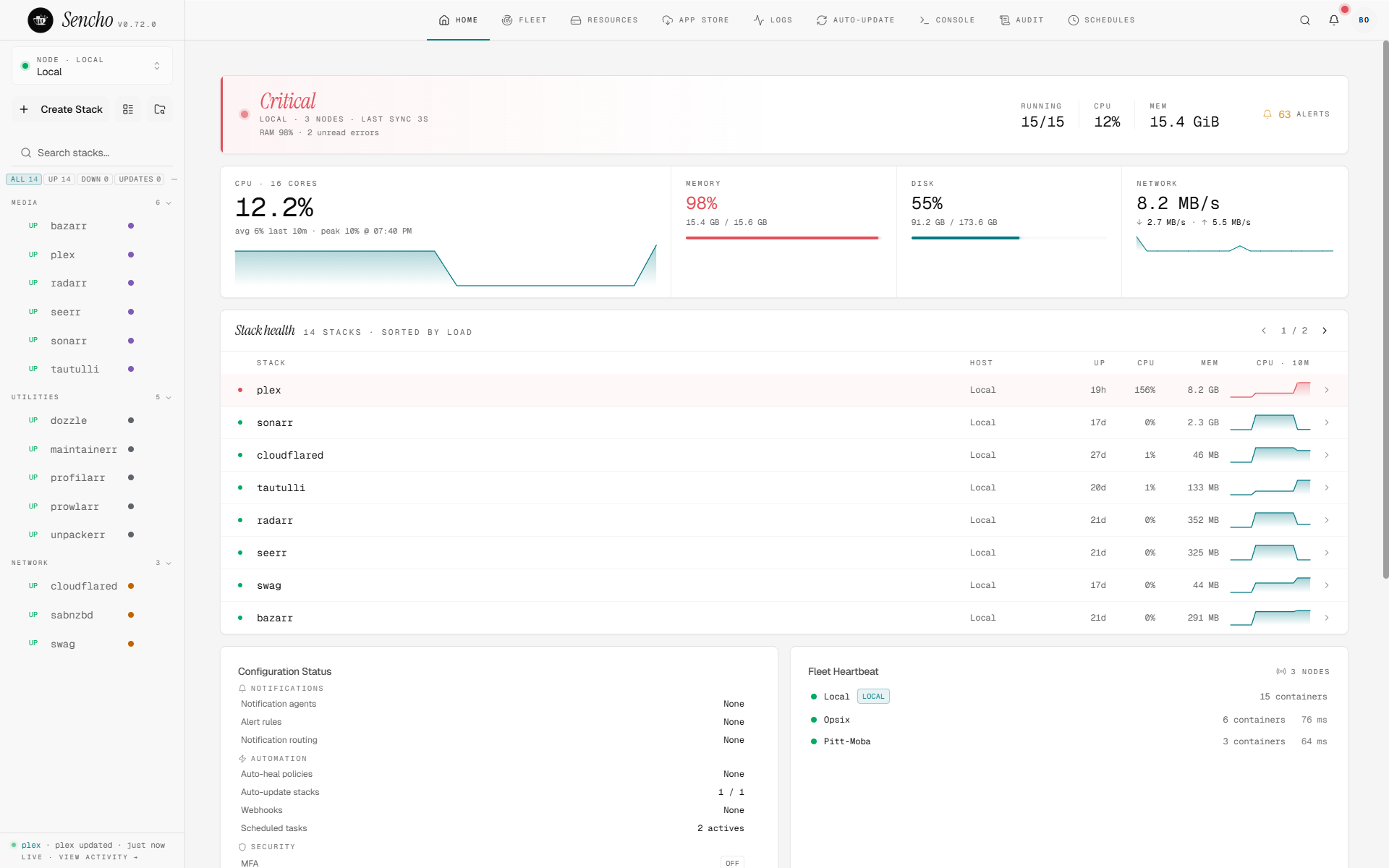
Task: Click the CPU usage area chart
Action: click(x=446, y=265)
